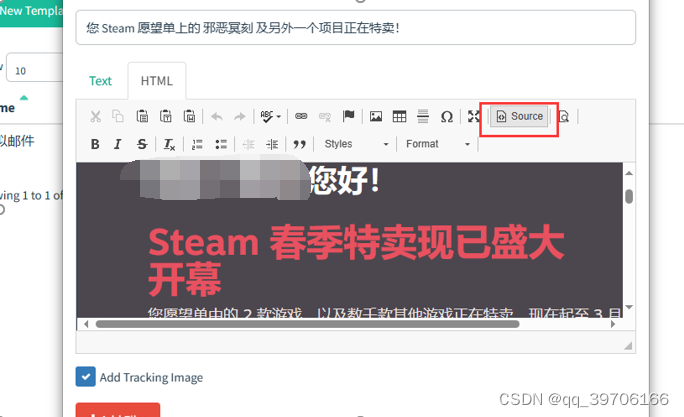Image resolution: width=684 pixels, height=417 pixels.
Task: Click the editor's vertical scrollbar thumb
Action: click(629, 196)
